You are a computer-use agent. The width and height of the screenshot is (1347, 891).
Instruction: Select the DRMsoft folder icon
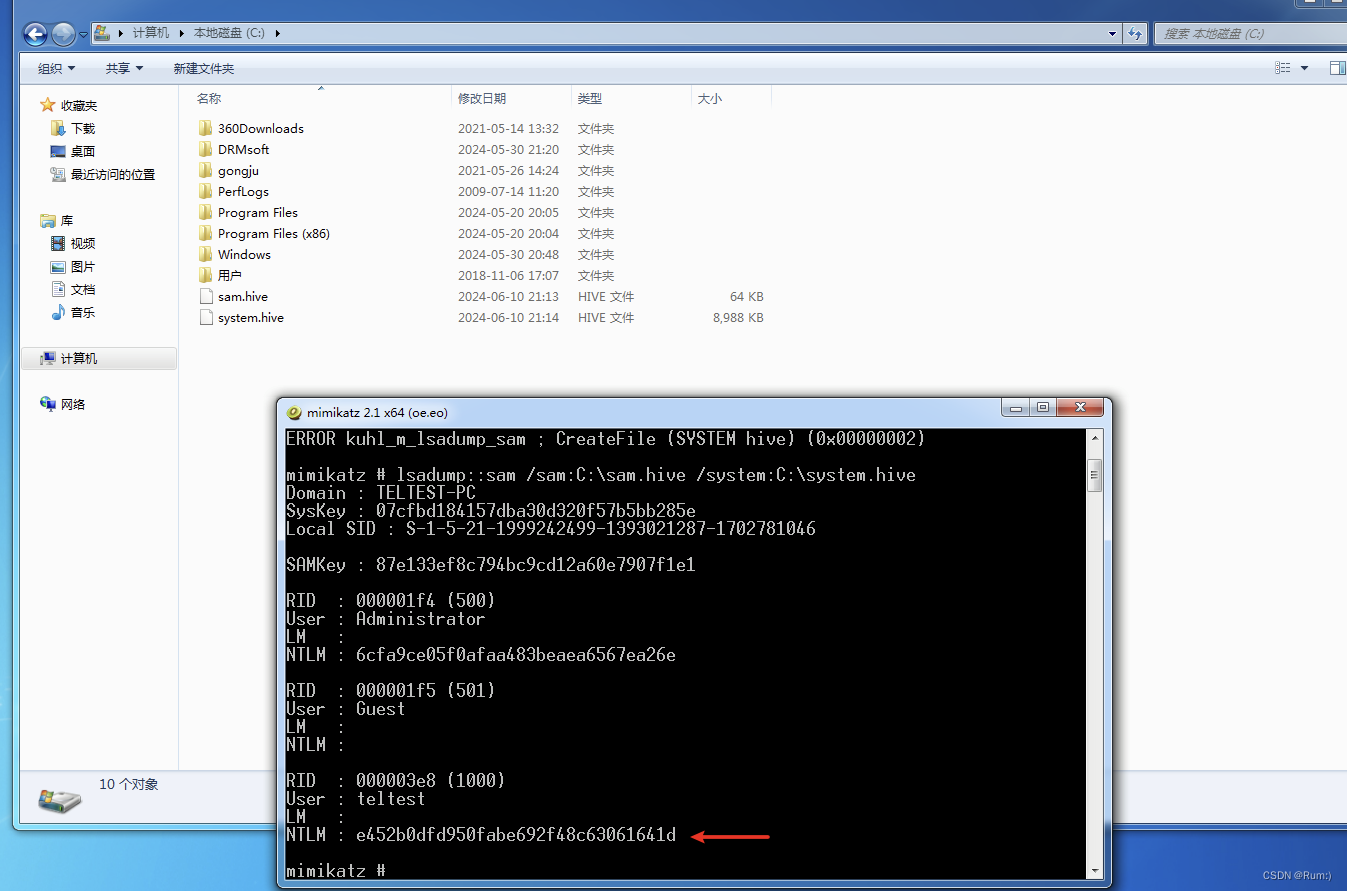[205, 149]
